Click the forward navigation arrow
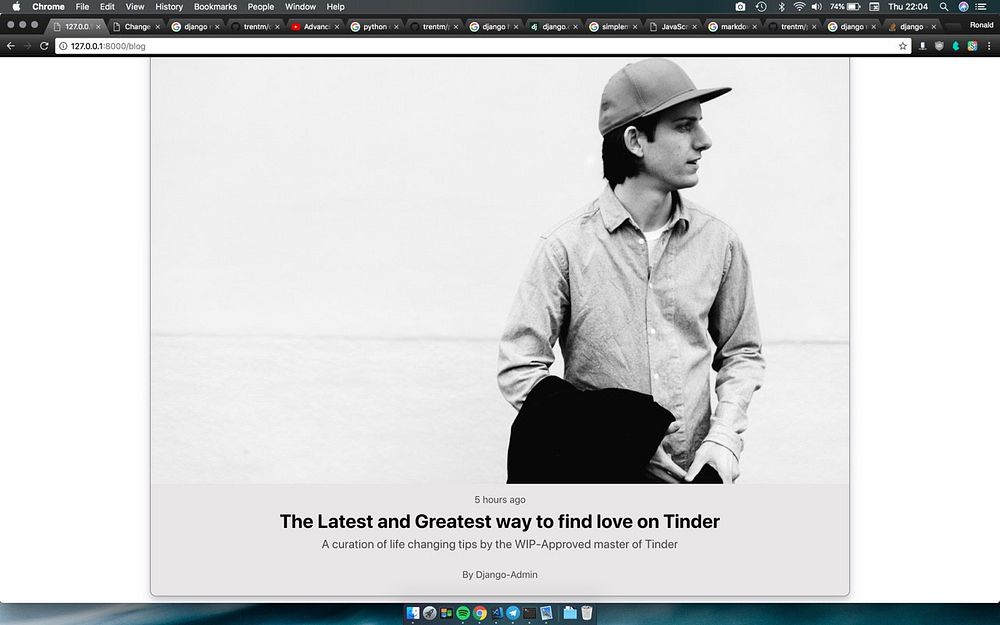 click(27, 46)
